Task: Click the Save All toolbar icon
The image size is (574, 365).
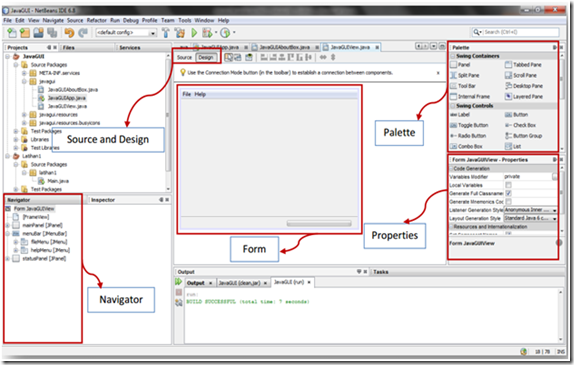Action: click(52, 33)
